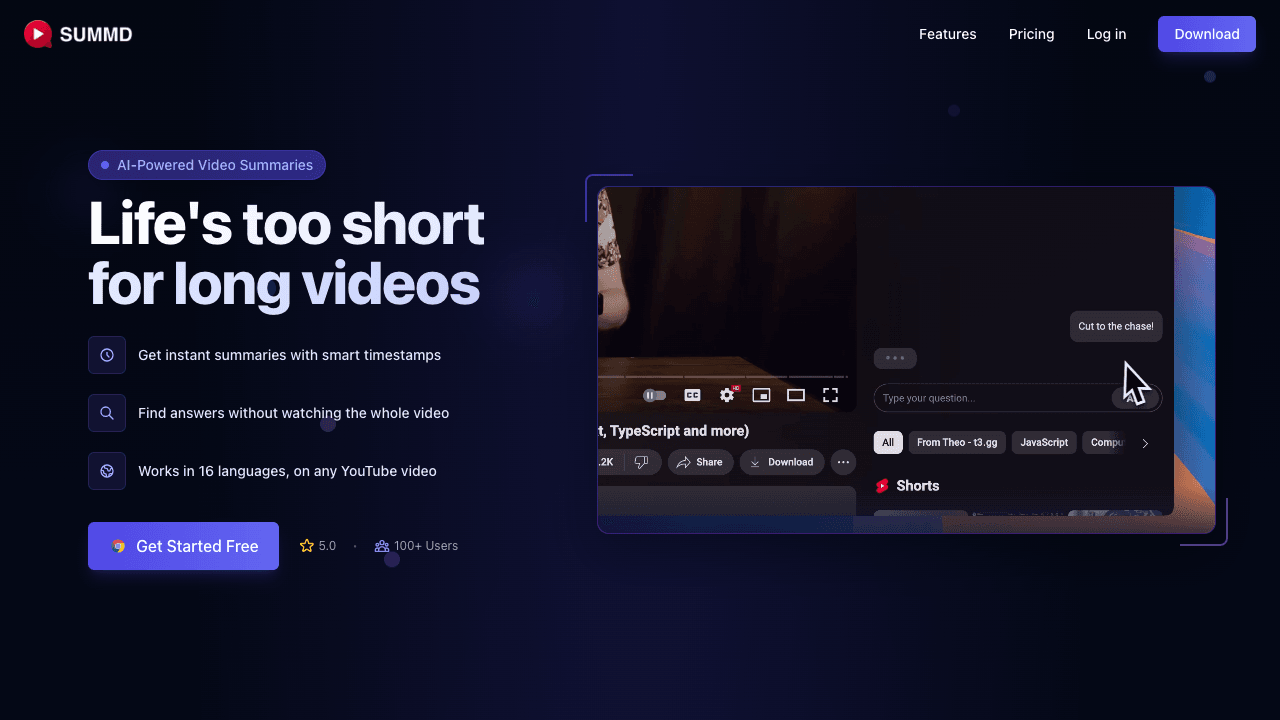Enter fullscreen with the fullscreen icon
Screen dimensions: 1280x720
click(x=830, y=395)
